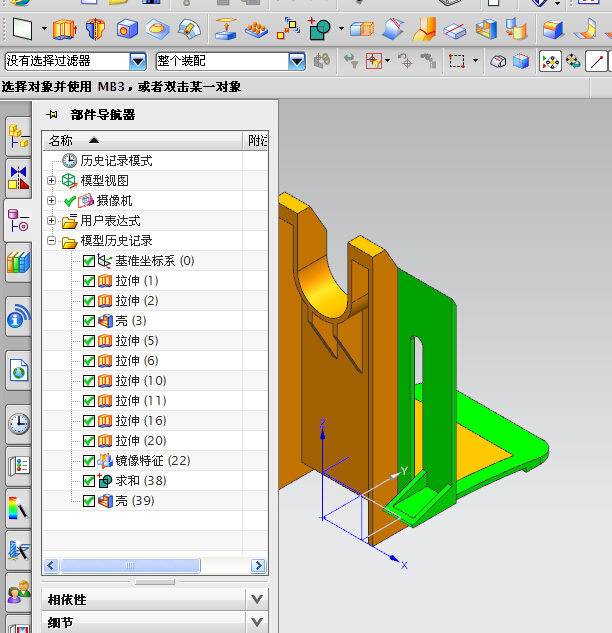The width and height of the screenshot is (612, 633).
Task: Open the Constraint Navigator sidebar tab
Action: [x=18, y=178]
